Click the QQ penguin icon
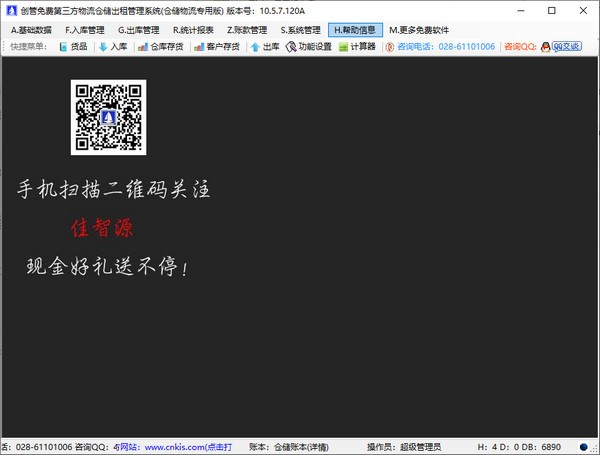 545,47
